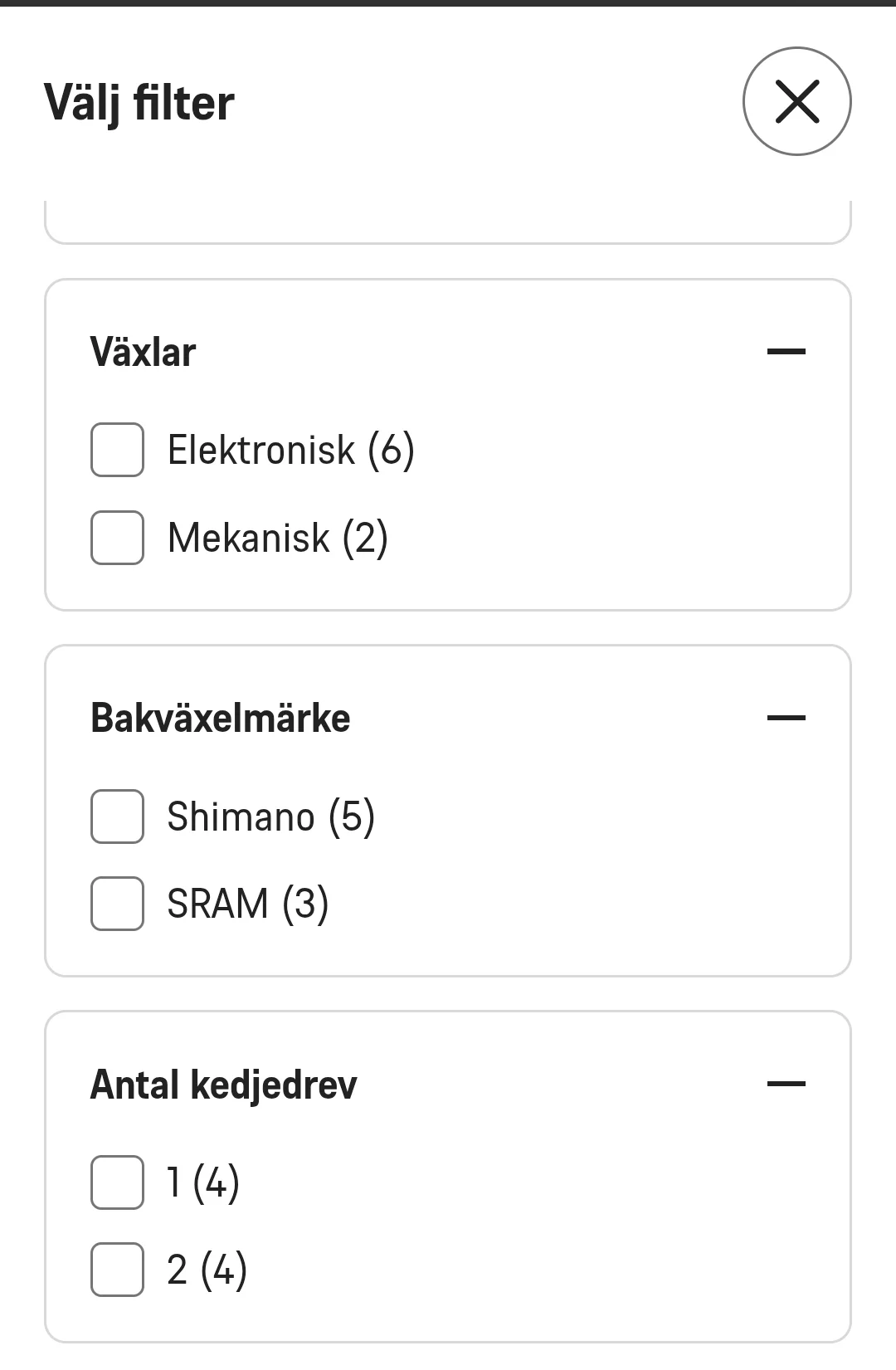The width and height of the screenshot is (896, 1370).
Task: Enable the Mekanisk checkbox
Action: coord(117,538)
